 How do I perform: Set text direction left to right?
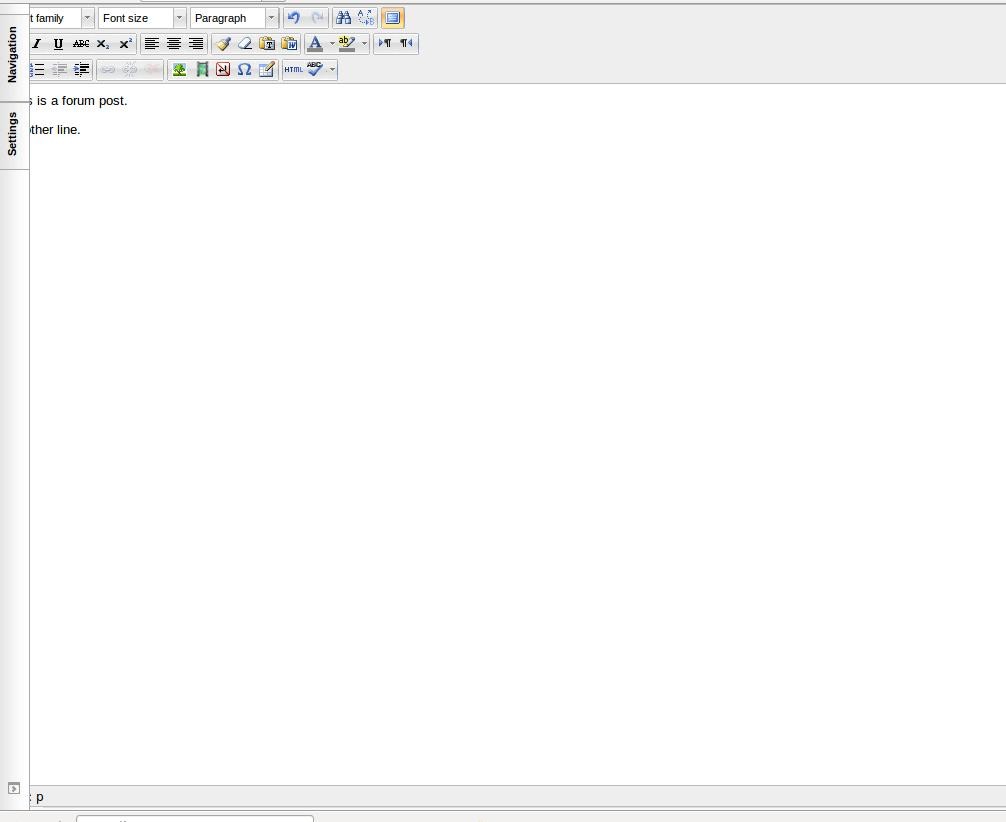tap(385, 44)
